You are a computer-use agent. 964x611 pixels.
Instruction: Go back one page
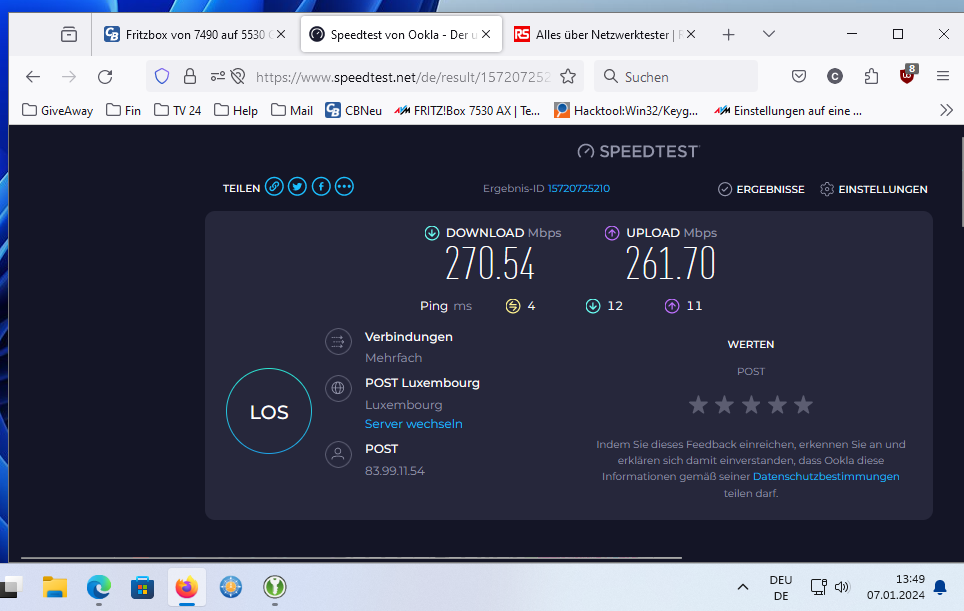click(33, 77)
